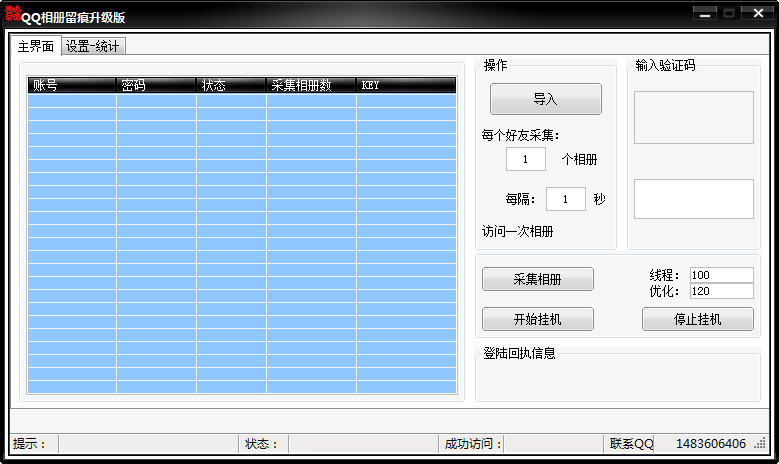Click the 导入 button
779x464 pixels.
545,99
